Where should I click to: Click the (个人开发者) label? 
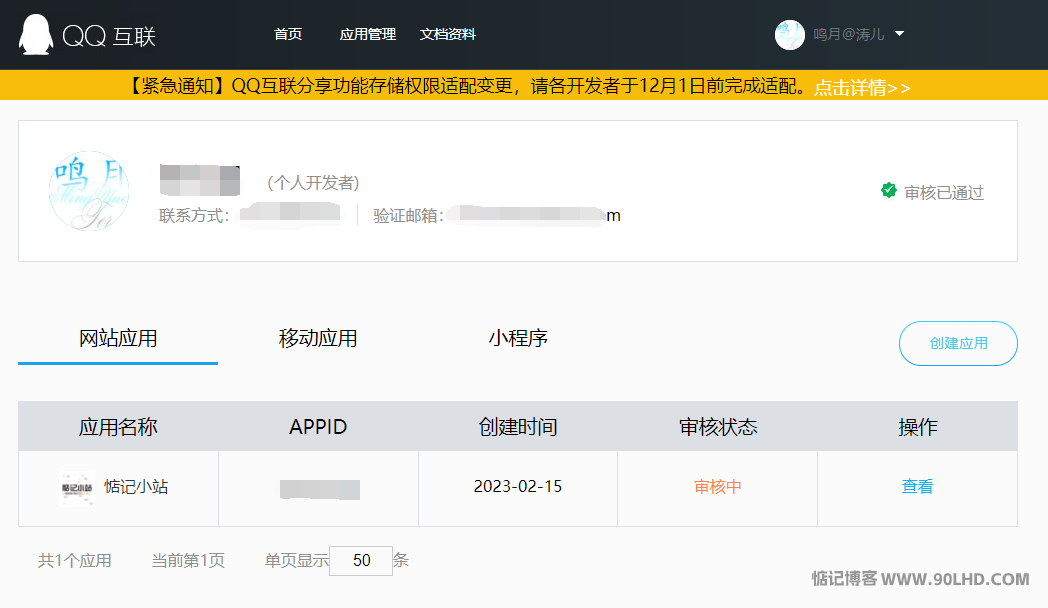point(313,182)
